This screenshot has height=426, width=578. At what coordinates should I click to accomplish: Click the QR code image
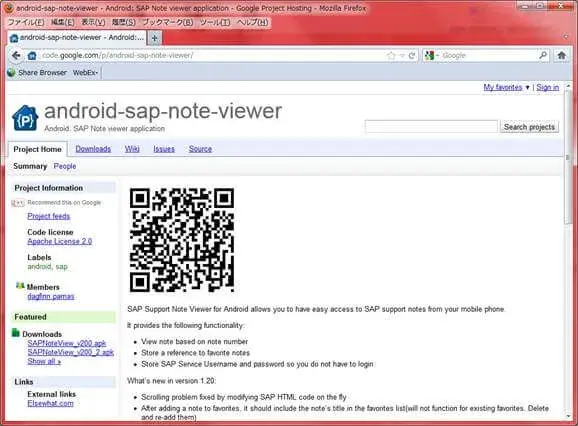pos(182,240)
